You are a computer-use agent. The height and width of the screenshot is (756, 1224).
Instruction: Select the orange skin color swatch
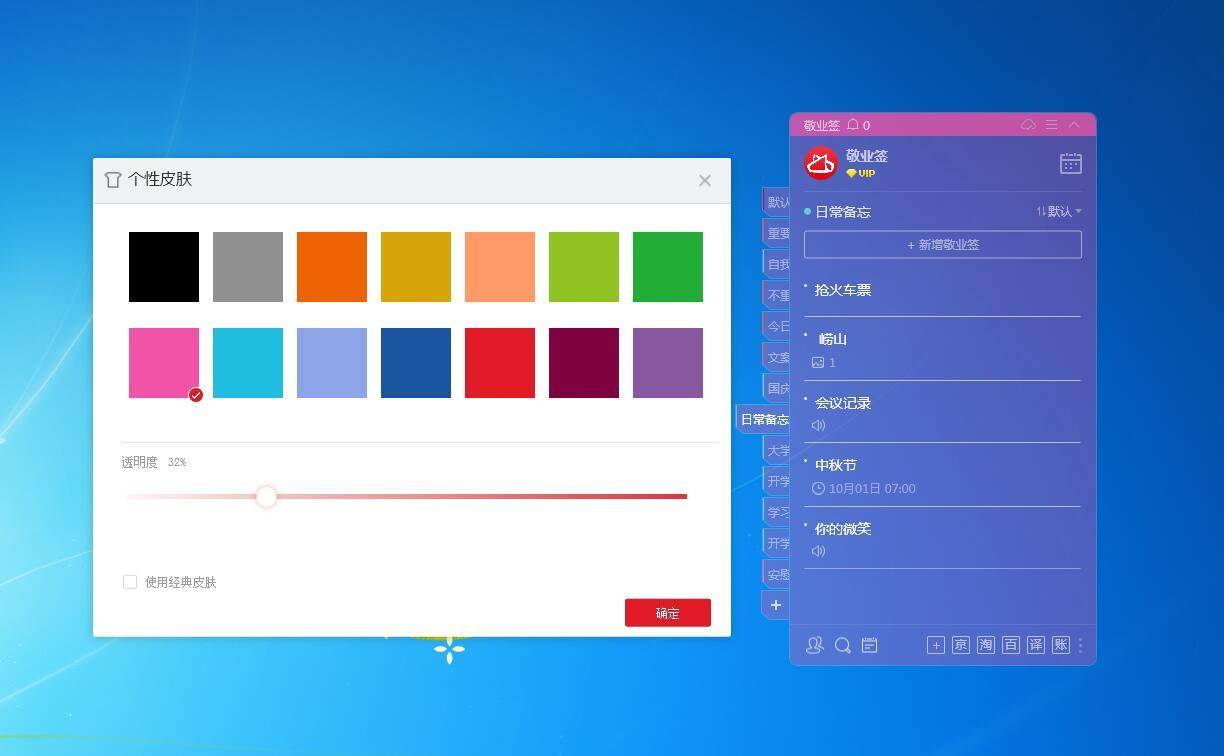pyautogui.click(x=332, y=267)
